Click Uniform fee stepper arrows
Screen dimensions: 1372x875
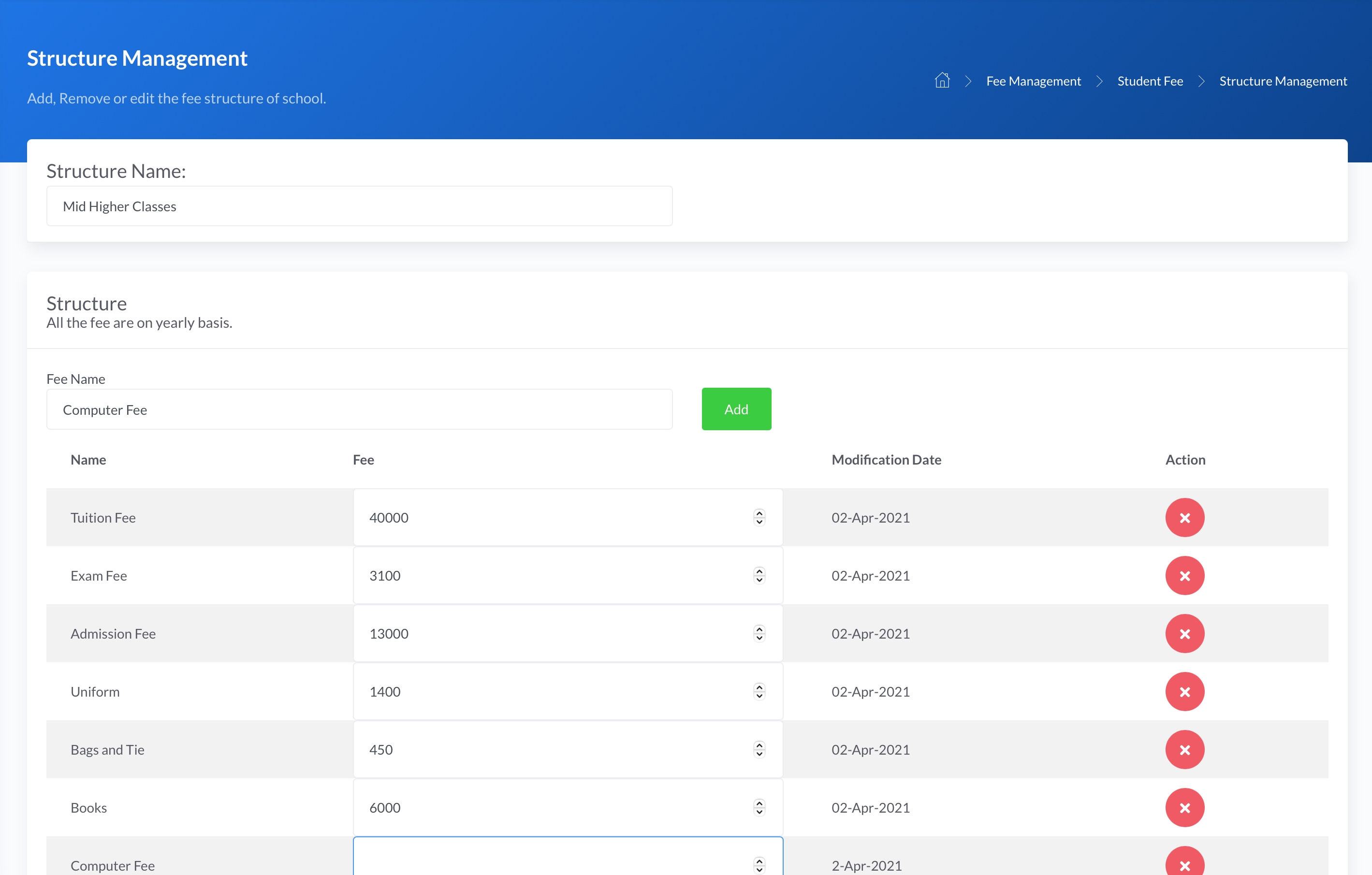759,692
